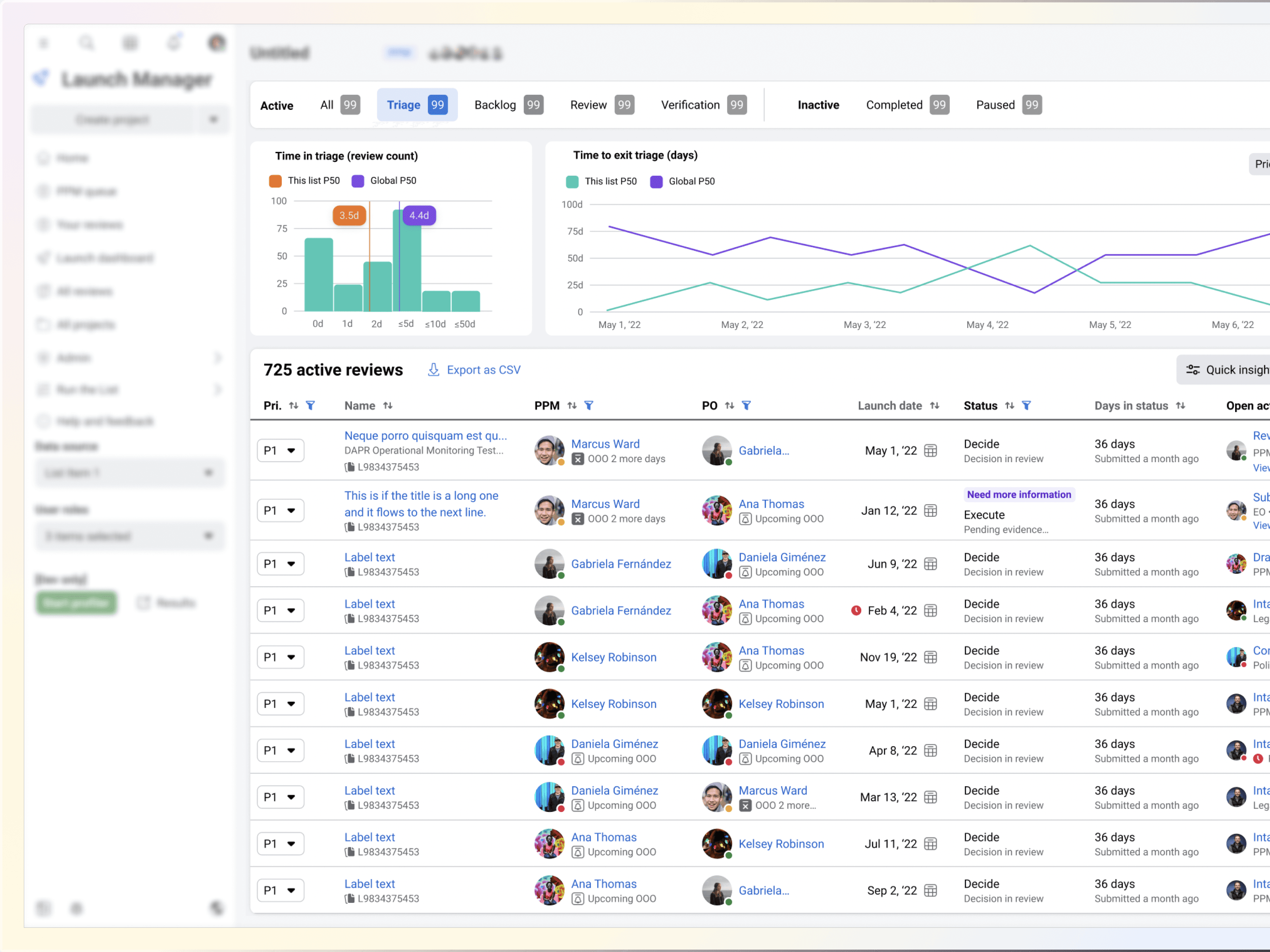Toggle Global P50 legend in exit triage chart
Image resolution: width=1270 pixels, height=952 pixels.
coord(656,181)
